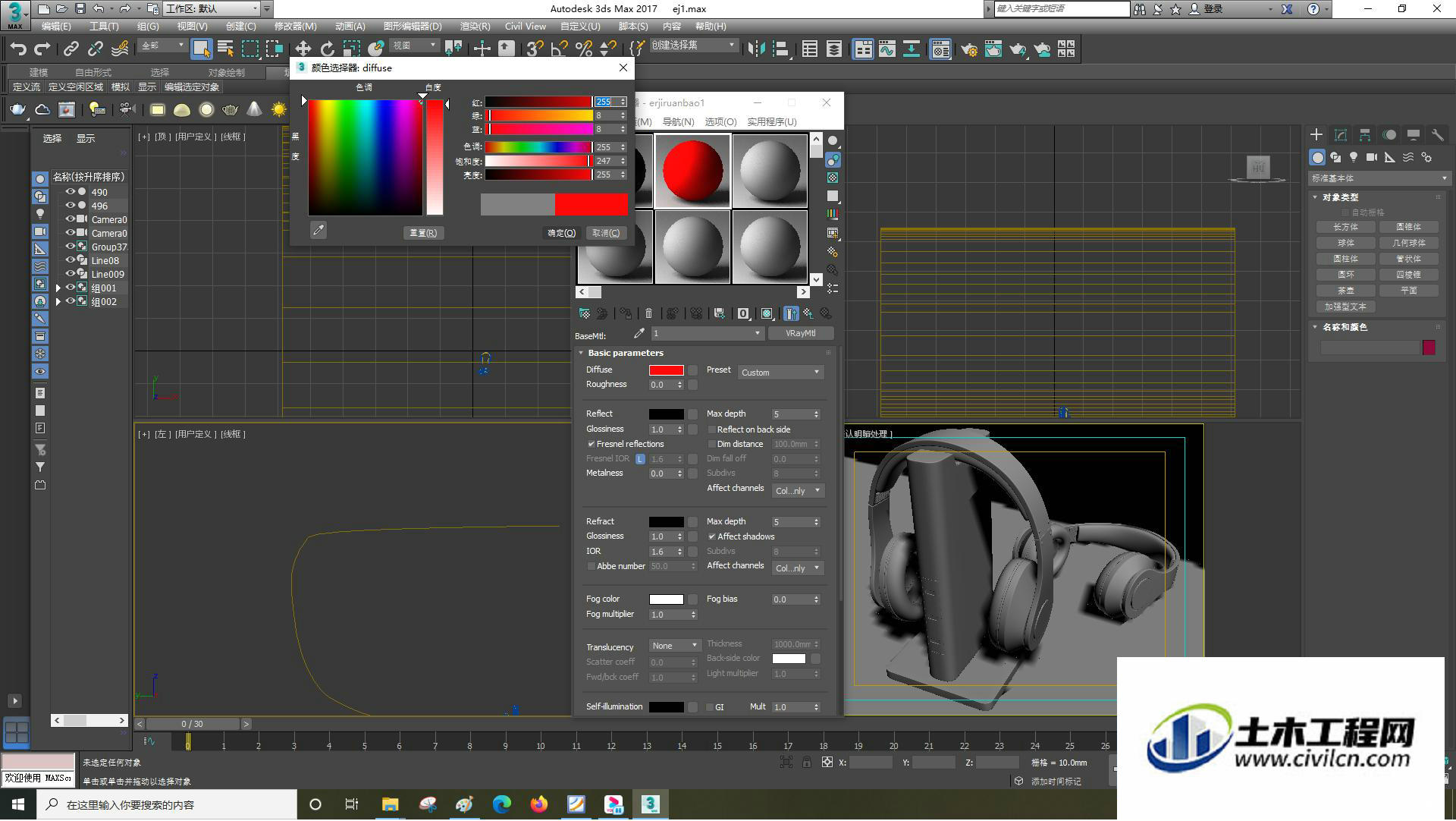This screenshot has width=1456, height=821.
Task: Enable Dim distance checkbox
Action: [x=711, y=445]
